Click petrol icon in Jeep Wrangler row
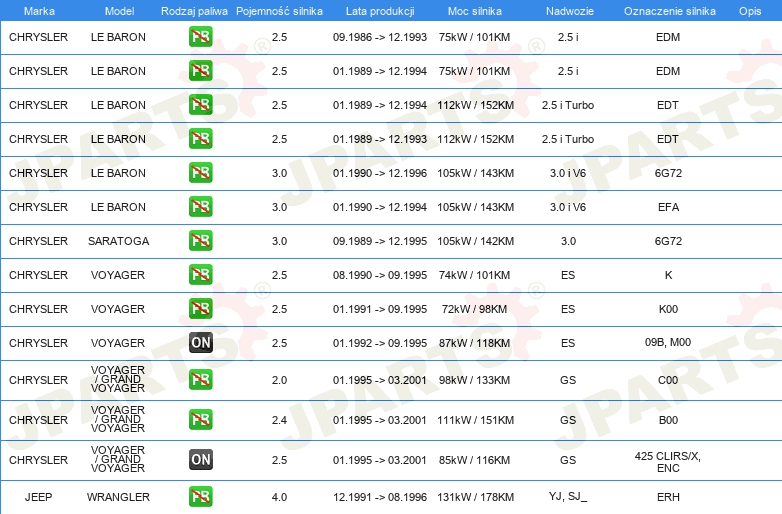The image size is (782, 514). [x=200, y=497]
